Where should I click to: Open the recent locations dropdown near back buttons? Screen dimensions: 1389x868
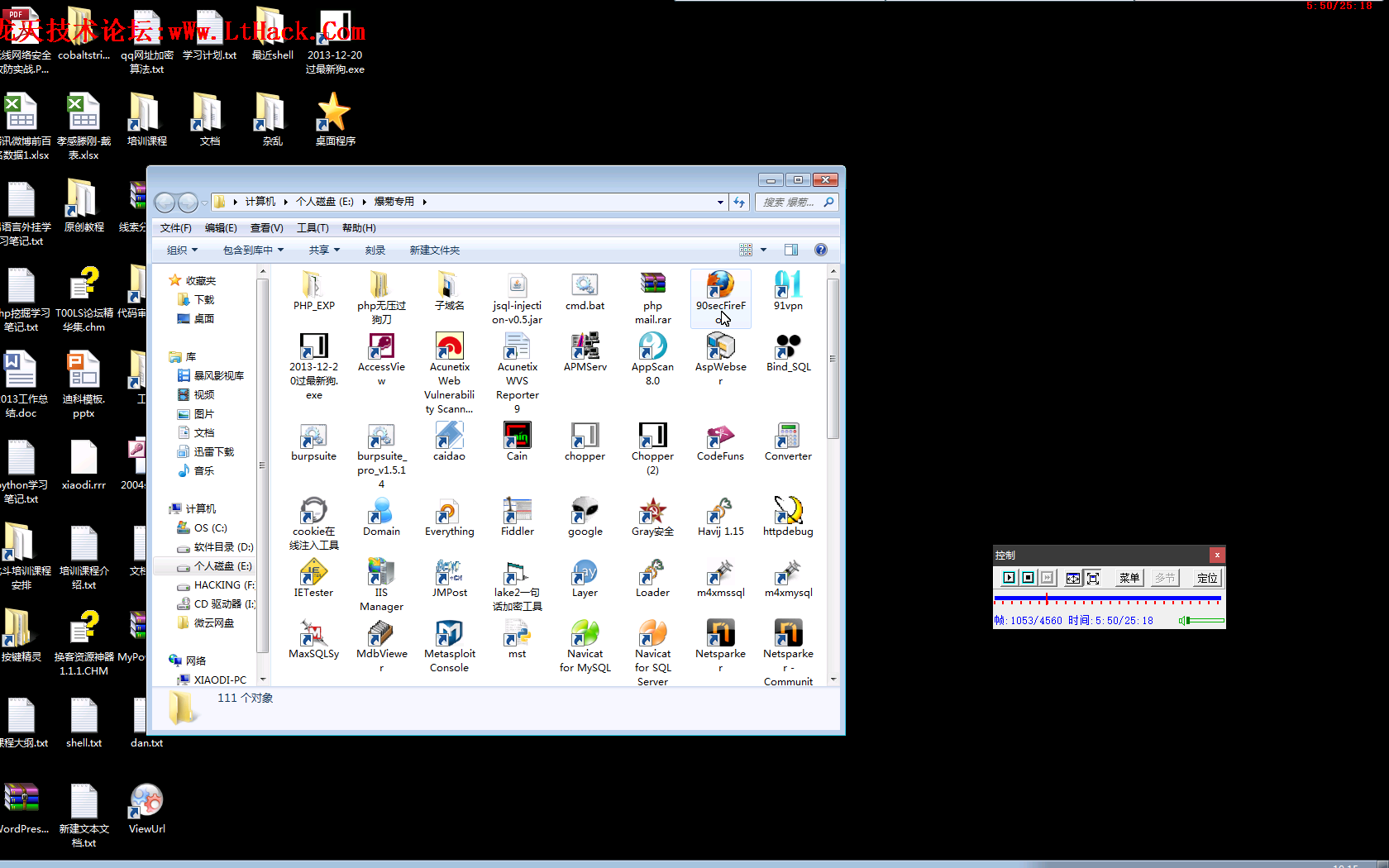click(204, 203)
